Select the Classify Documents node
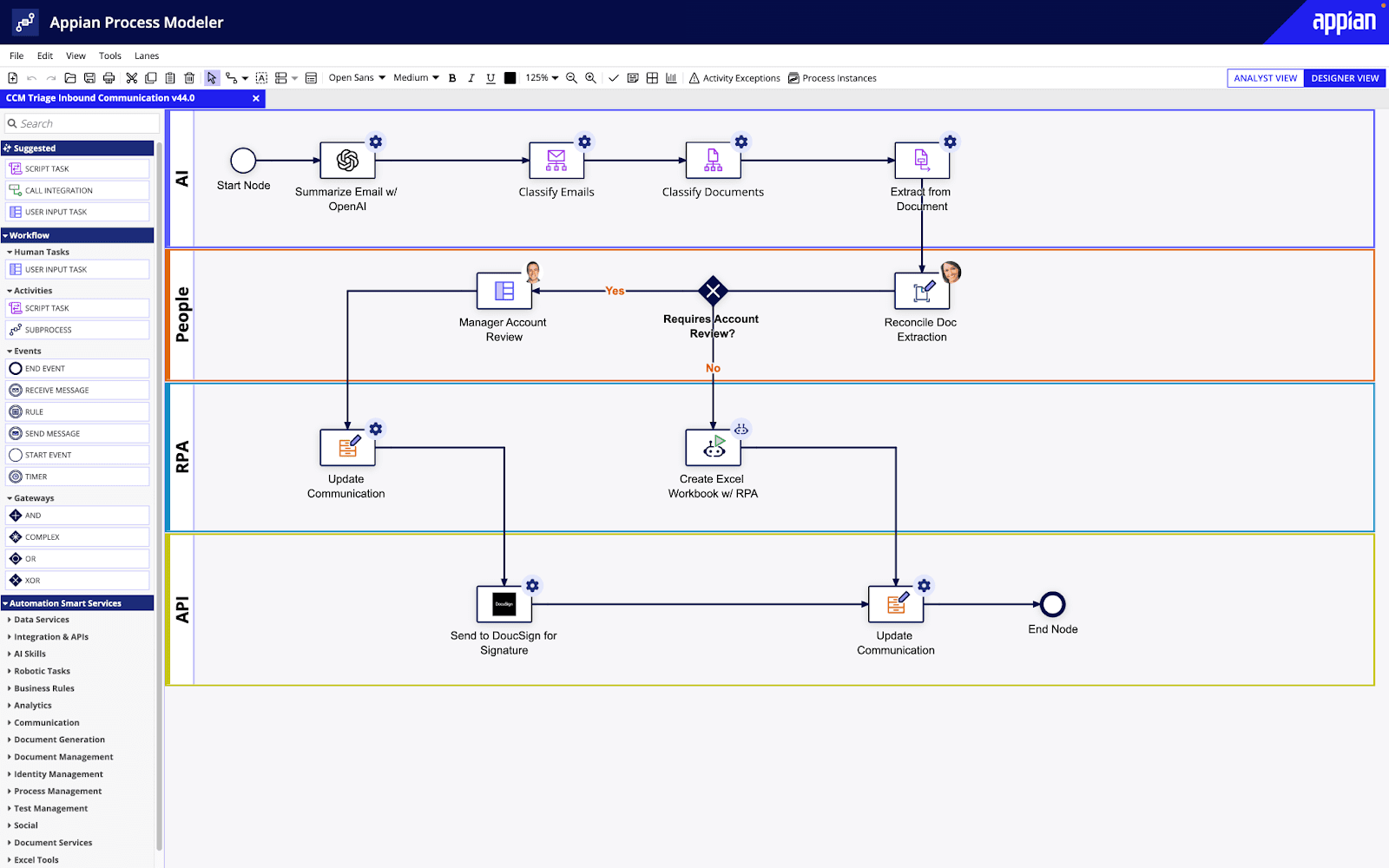 pos(713,161)
